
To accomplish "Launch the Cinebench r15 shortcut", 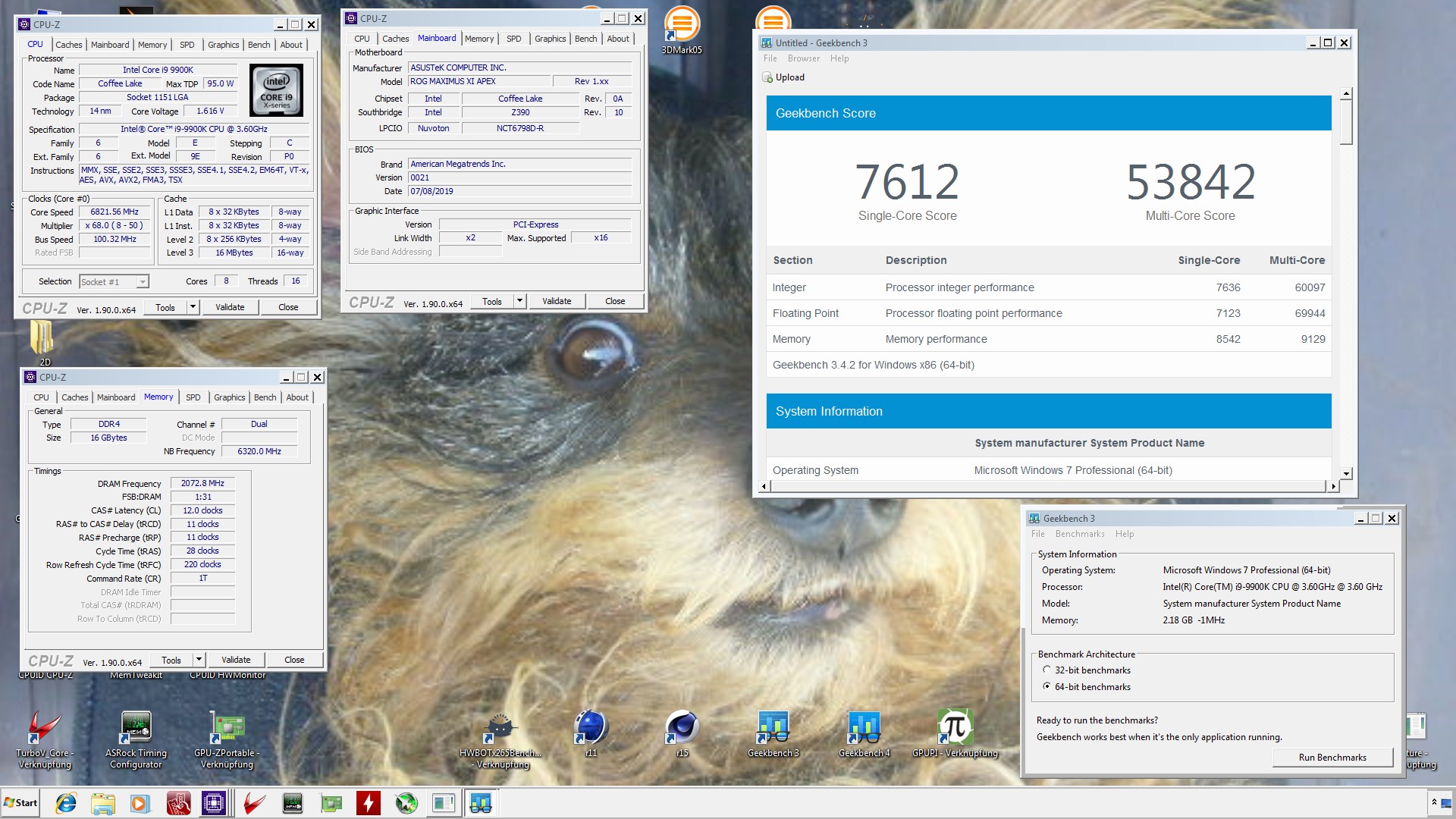I will pyautogui.click(x=682, y=733).
